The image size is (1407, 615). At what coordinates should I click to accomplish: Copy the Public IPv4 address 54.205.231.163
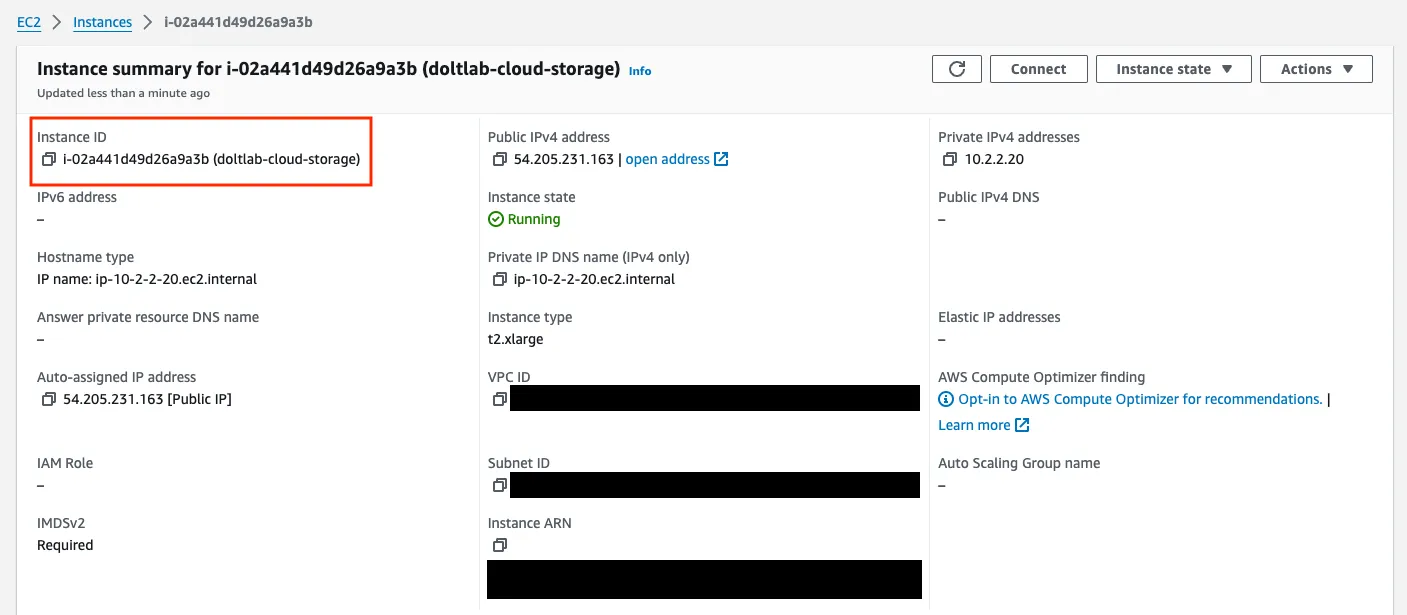(500, 158)
